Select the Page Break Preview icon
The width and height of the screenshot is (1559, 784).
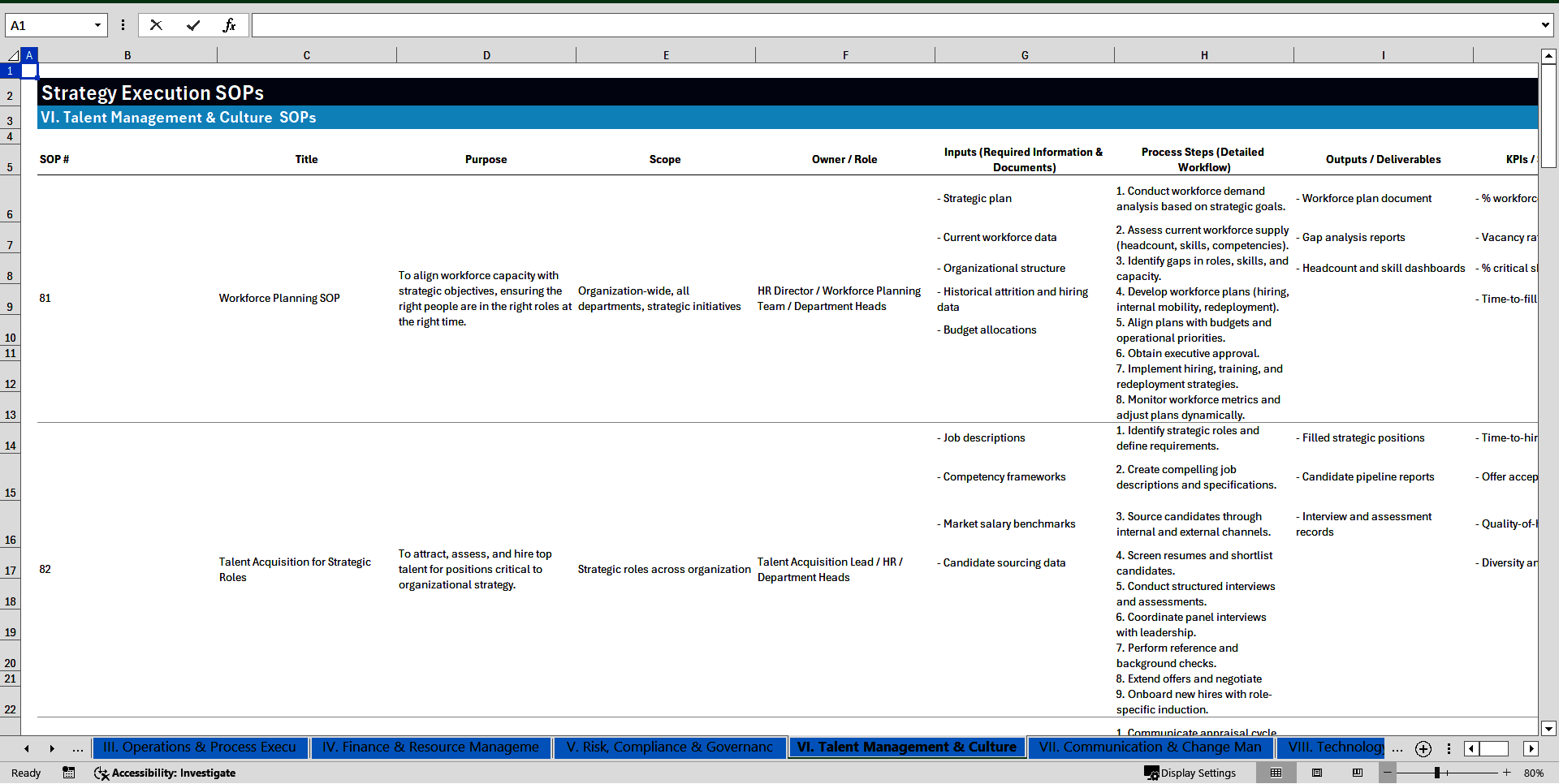point(1358,773)
